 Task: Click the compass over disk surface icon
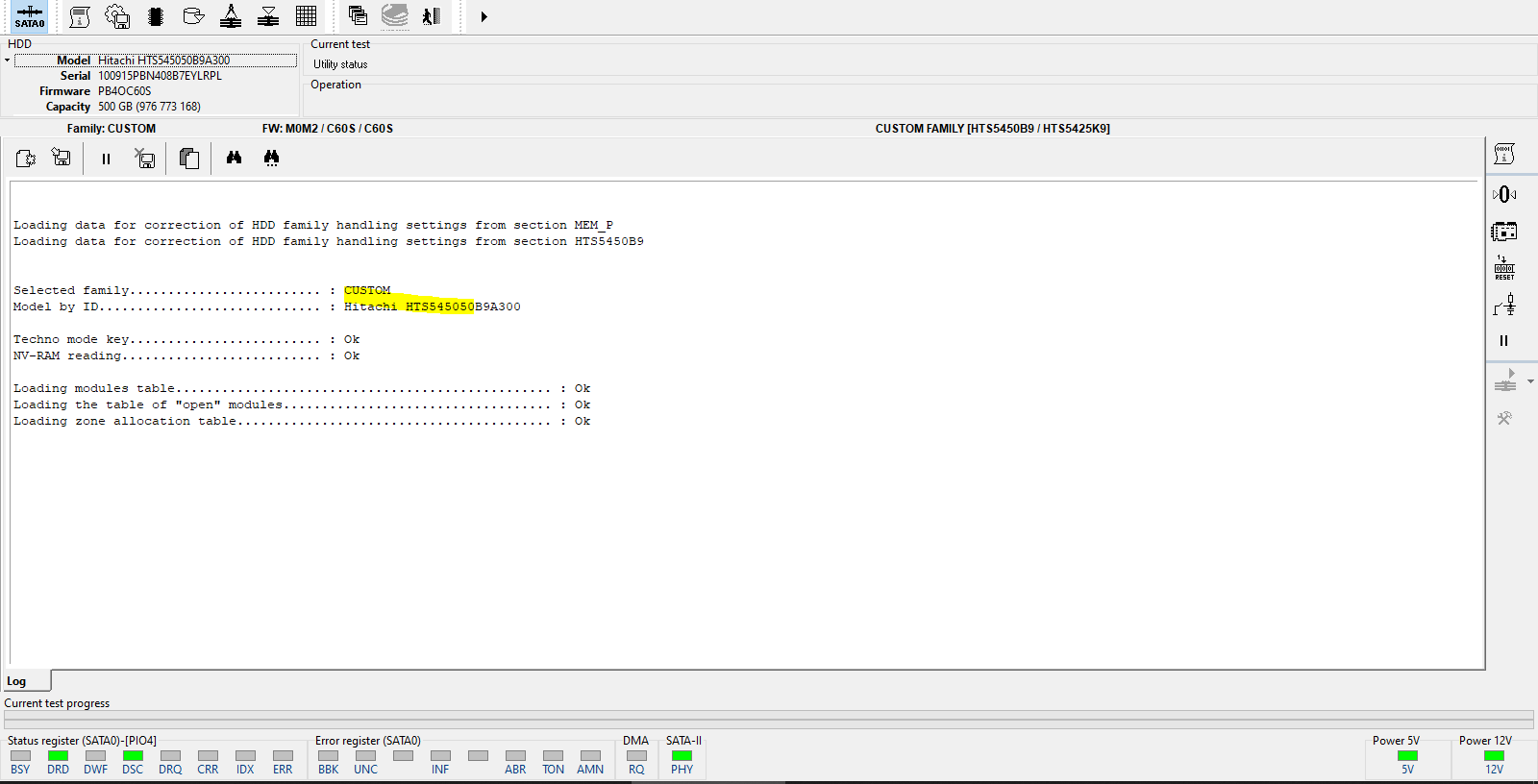(x=231, y=16)
